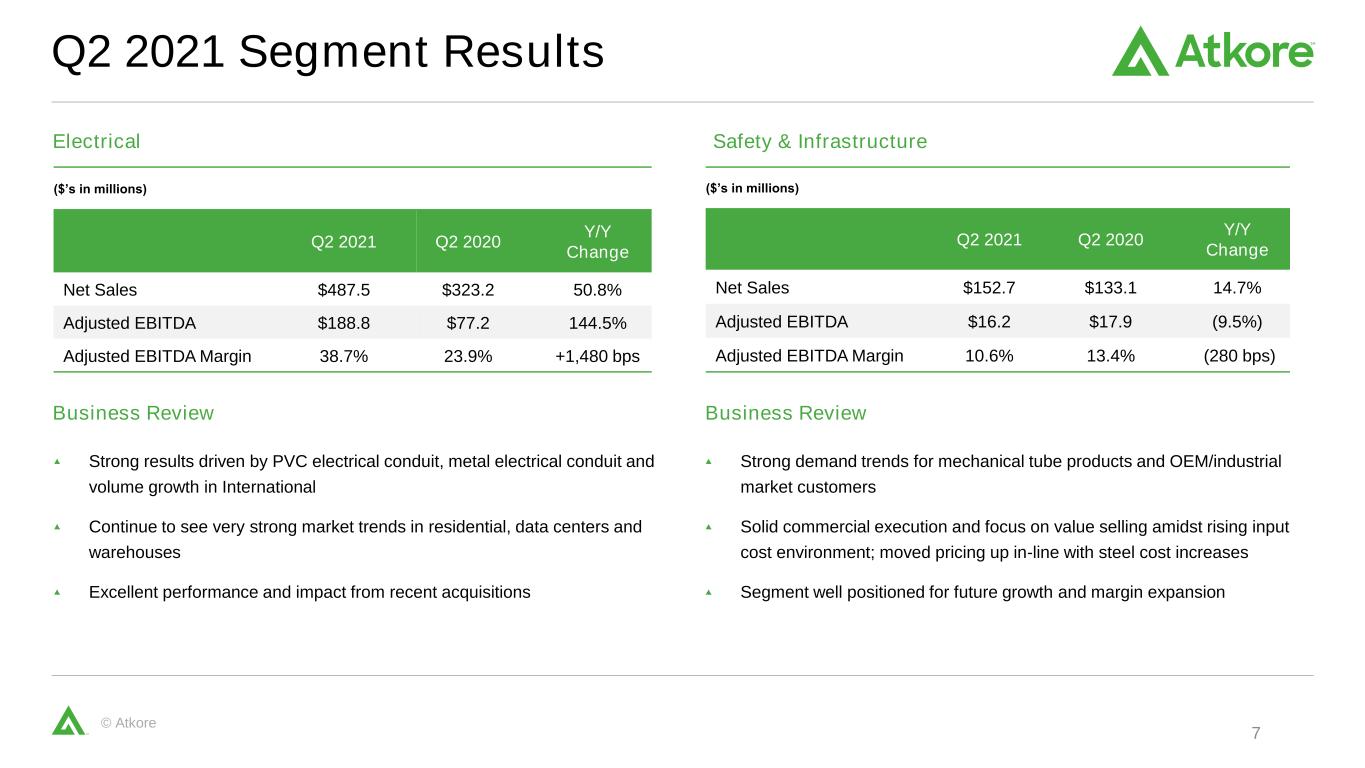The height and width of the screenshot is (768, 1365).
Task: Click 'Y/Y Change' header in Safety & Infrastructure table
Action: pos(1237,240)
